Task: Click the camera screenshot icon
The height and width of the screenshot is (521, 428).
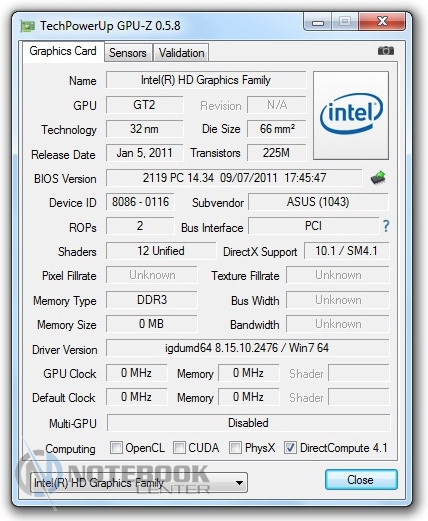Action: click(386, 51)
